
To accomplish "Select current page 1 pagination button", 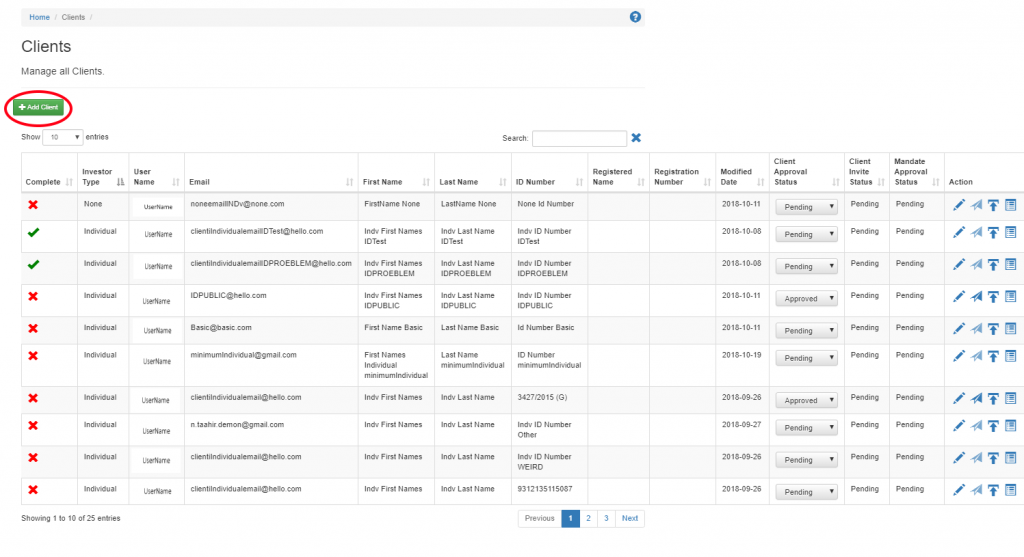I will tap(570, 518).
